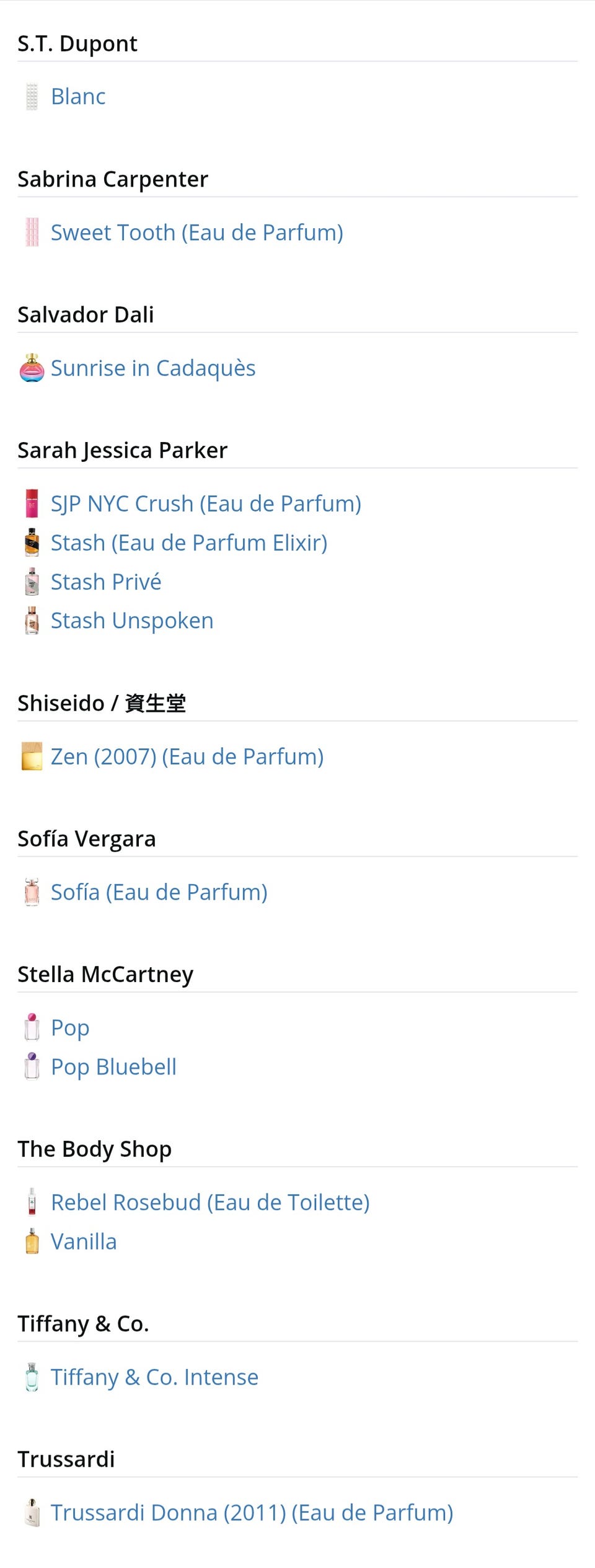Click the Sunrise in Cadaquès bottle icon
Screen dimensions: 595x1568
(x=32, y=368)
